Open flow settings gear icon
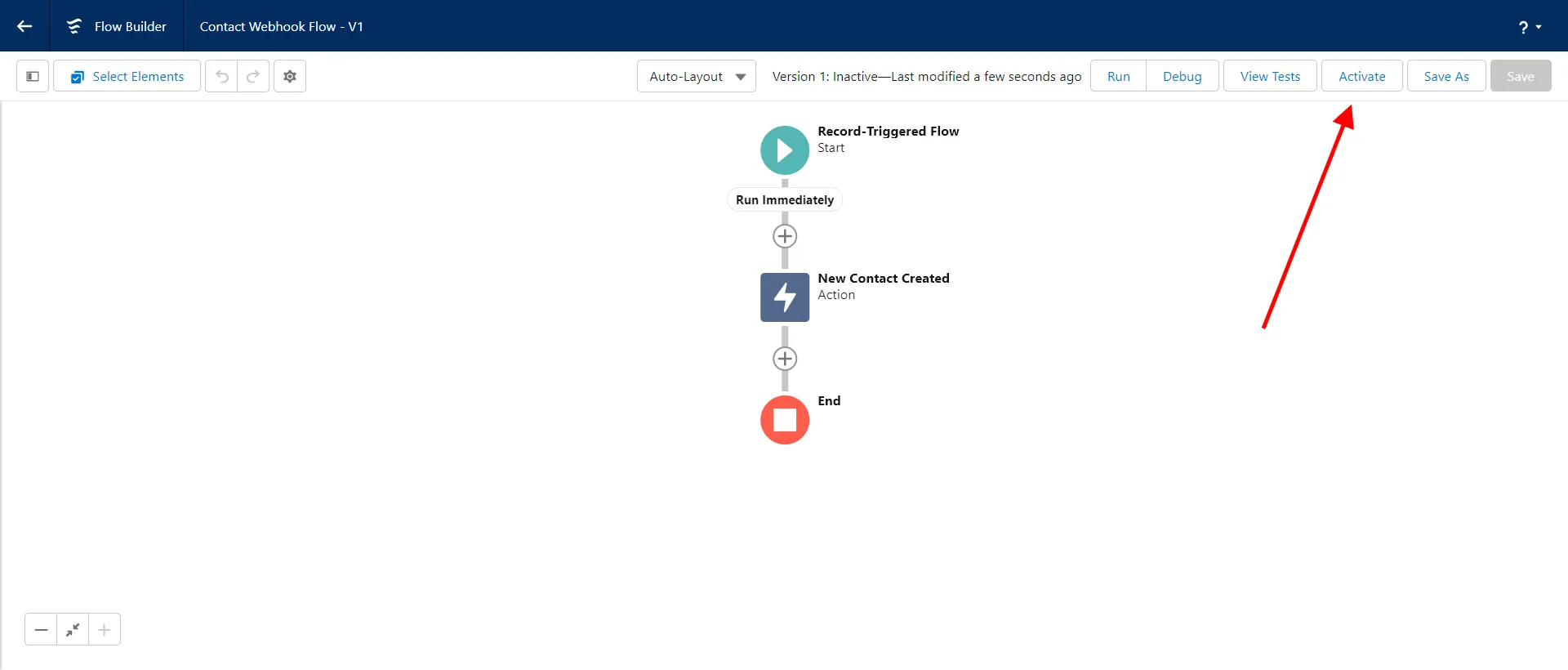This screenshot has height=670, width=1568. pos(290,76)
